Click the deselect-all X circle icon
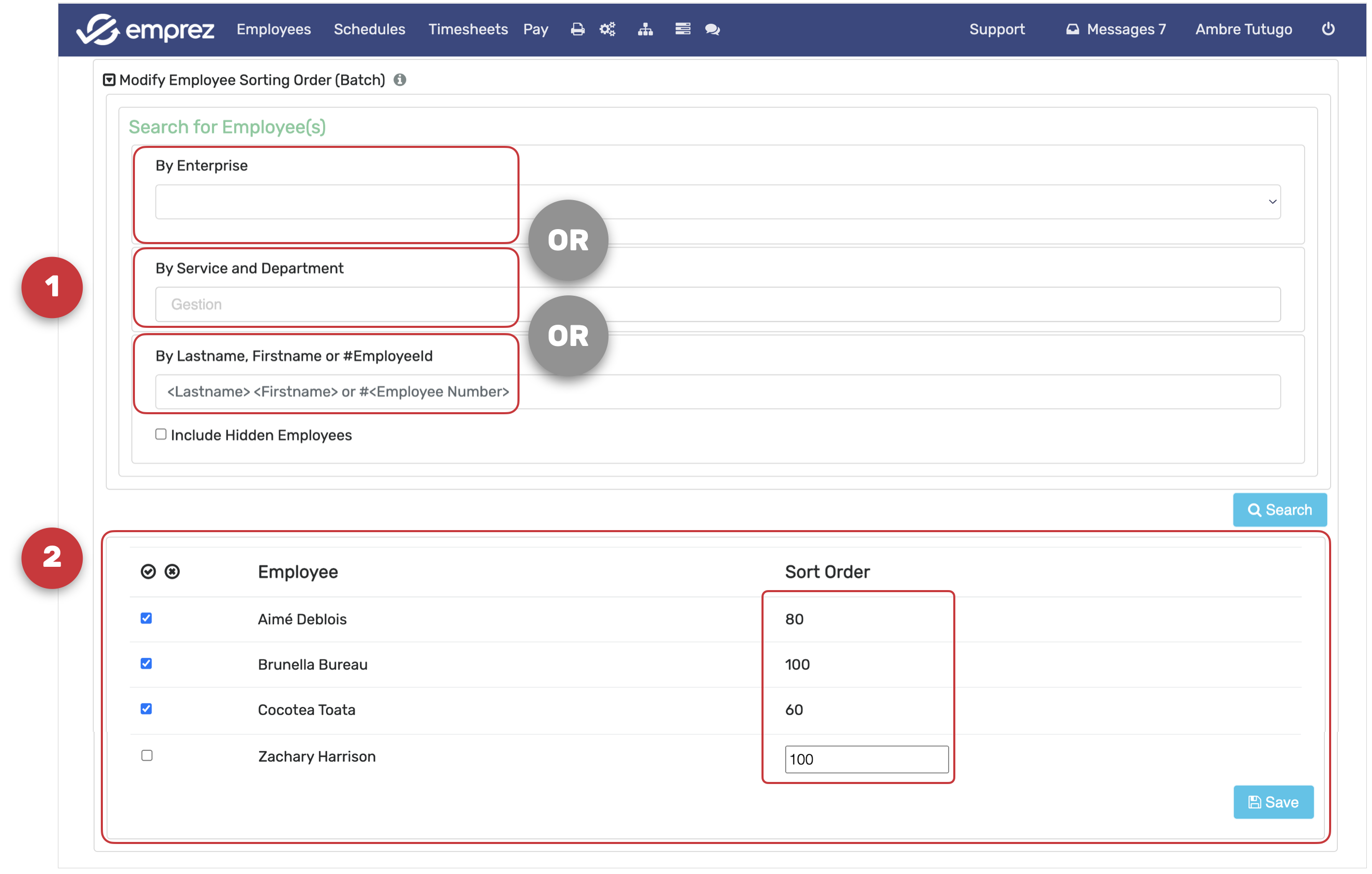1372x874 pixels. 172,571
